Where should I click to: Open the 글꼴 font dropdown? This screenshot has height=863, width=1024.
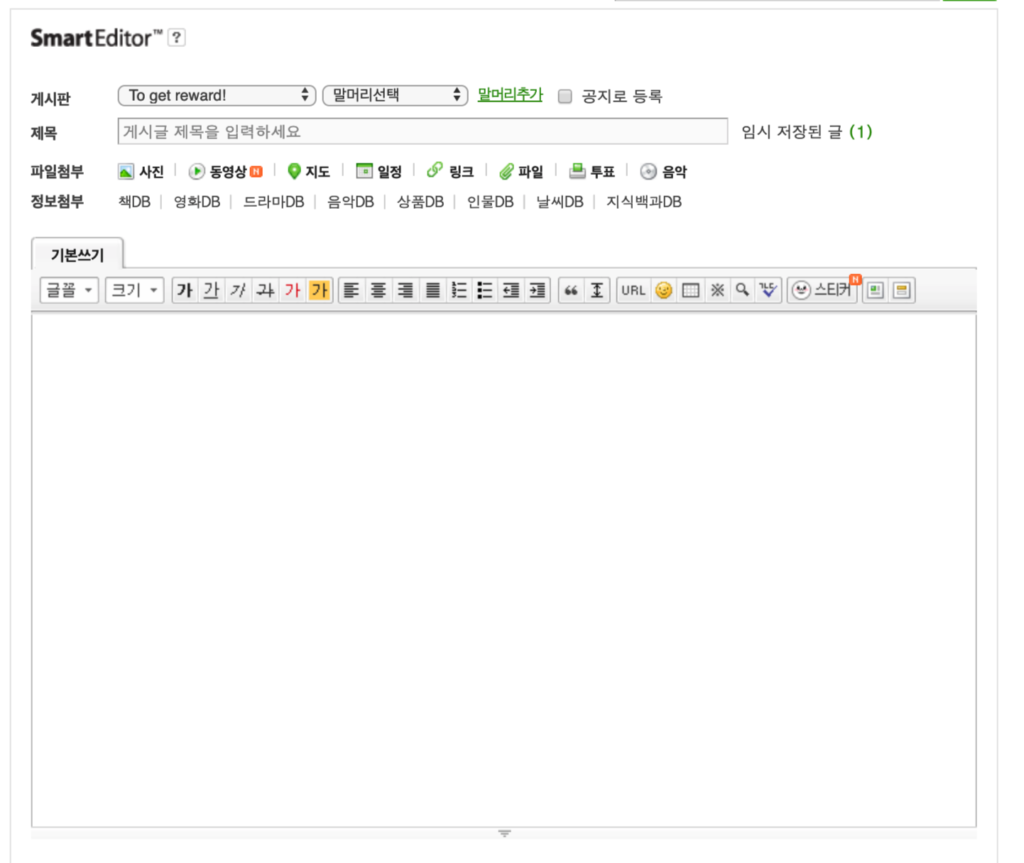pos(67,290)
